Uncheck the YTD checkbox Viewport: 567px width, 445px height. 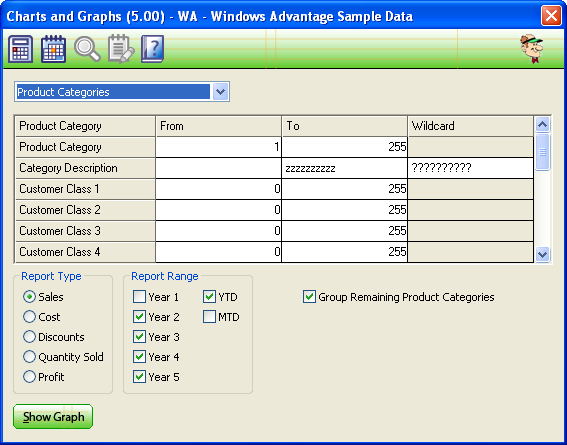coord(209,297)
